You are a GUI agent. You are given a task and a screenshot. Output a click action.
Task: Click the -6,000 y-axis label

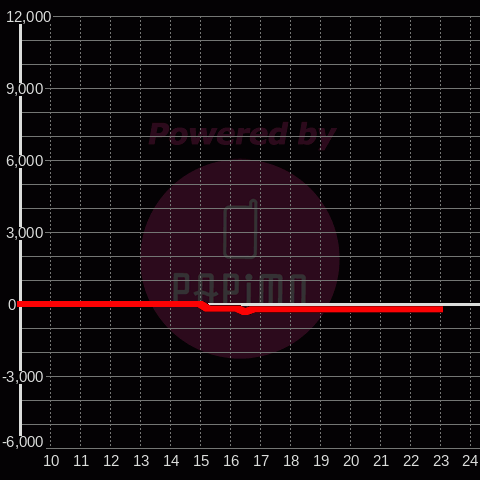[x=23, y=442]
